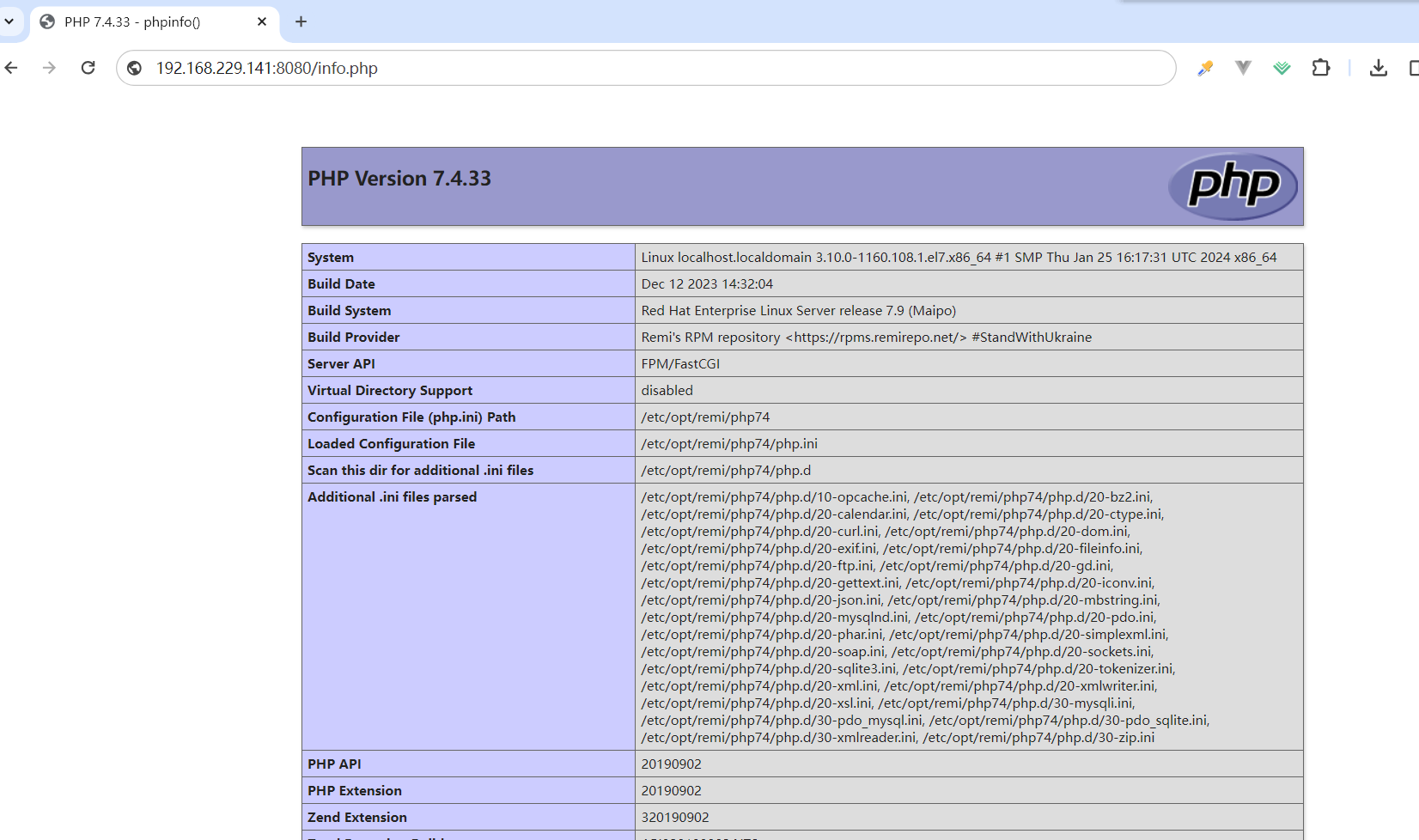Click the FPM/FastCGI value

[x=680, y=364]
